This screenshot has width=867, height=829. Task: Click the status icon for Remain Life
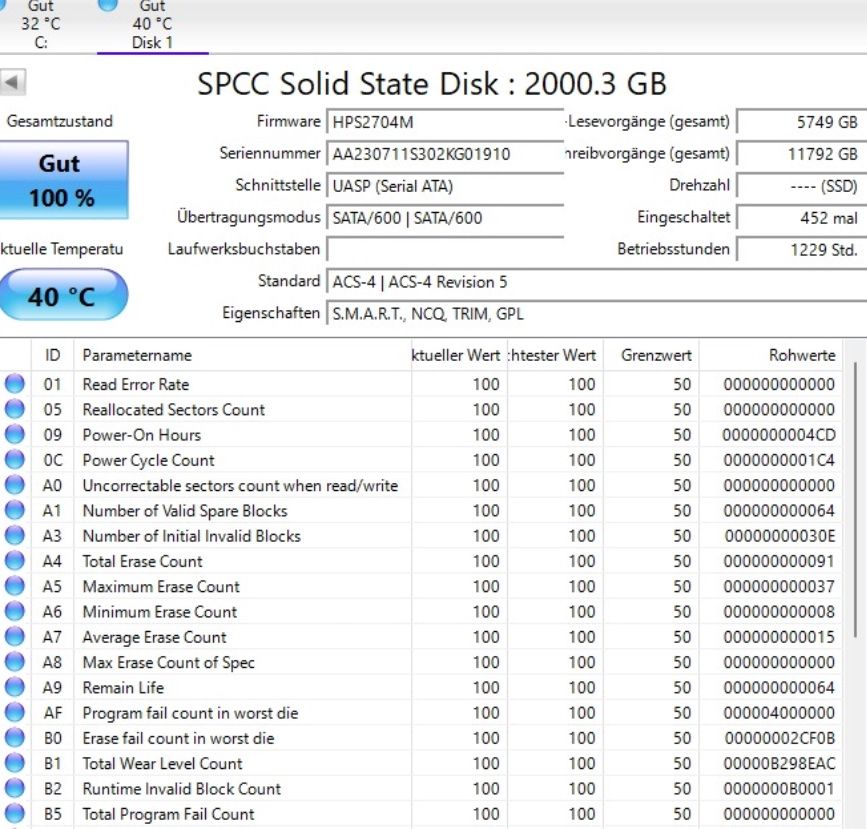(x=14, y=687)
